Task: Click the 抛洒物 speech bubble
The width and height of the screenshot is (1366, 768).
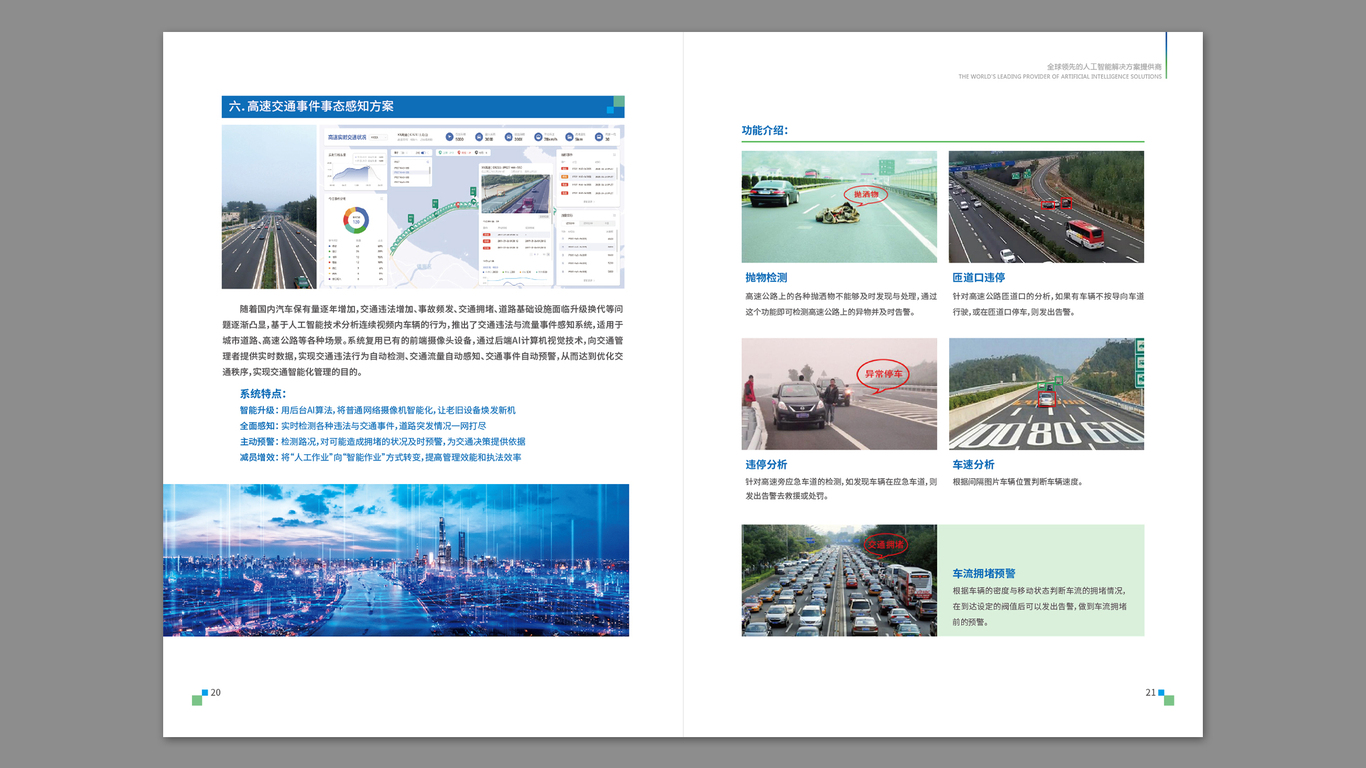Action: [865, 194]
